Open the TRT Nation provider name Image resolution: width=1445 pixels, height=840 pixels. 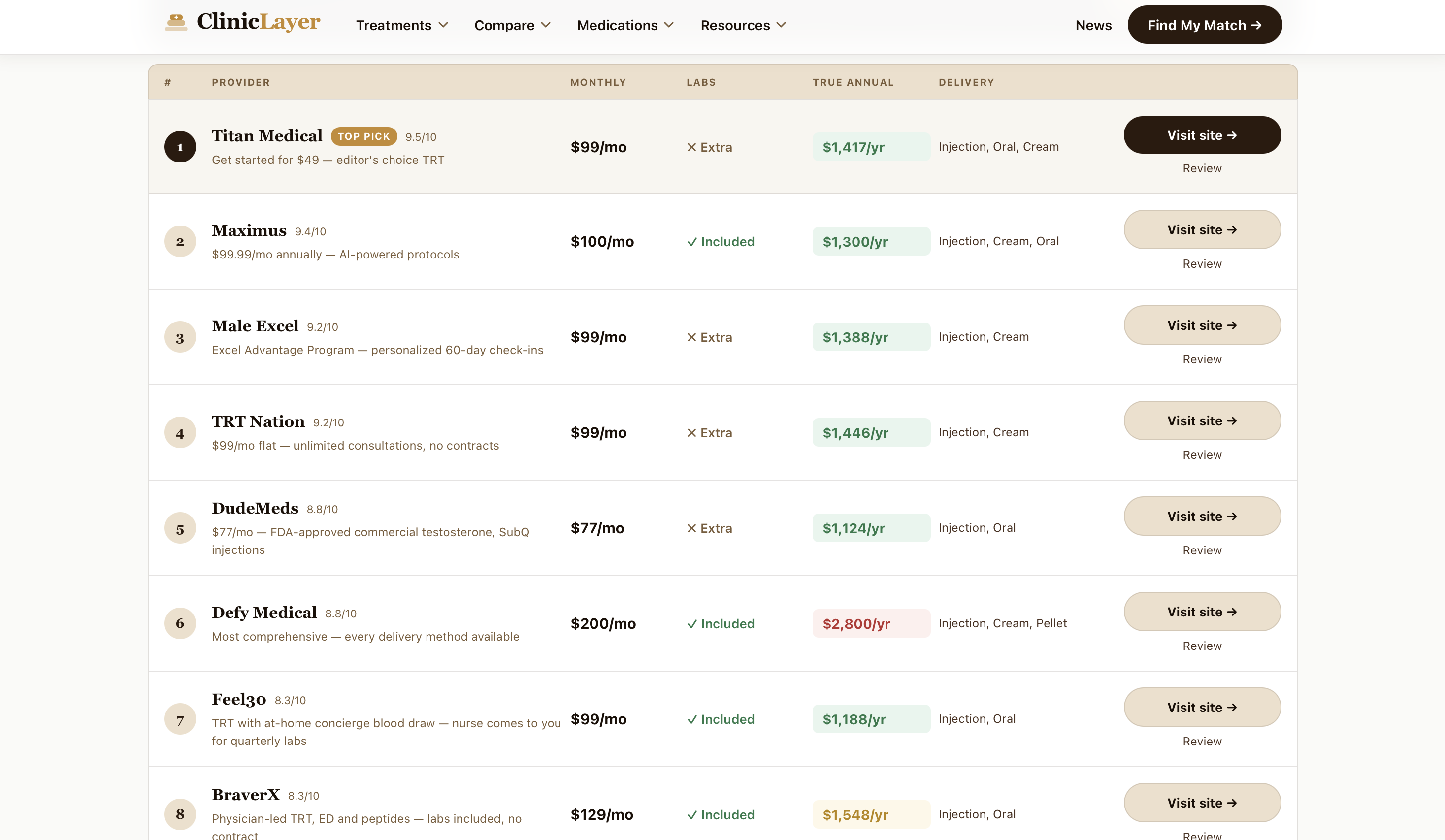tap(258, 421)
